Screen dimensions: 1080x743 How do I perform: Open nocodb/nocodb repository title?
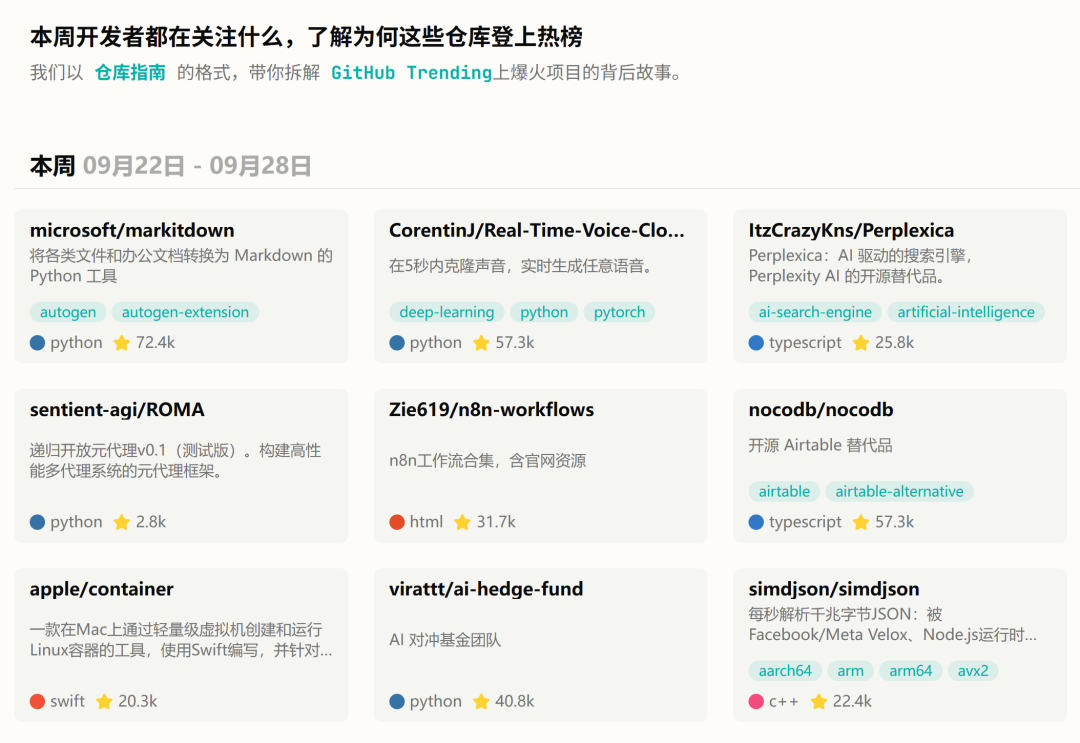[820, 410]
